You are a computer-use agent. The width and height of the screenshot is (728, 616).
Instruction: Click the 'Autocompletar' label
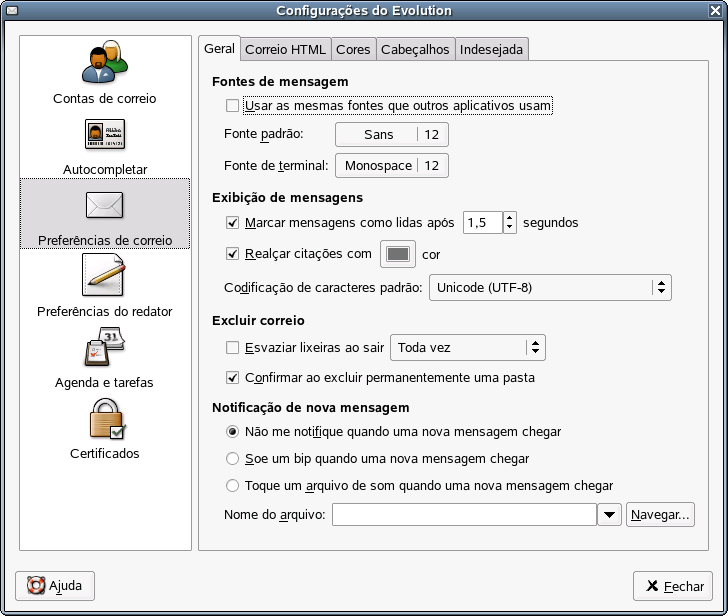coord(105,169)
